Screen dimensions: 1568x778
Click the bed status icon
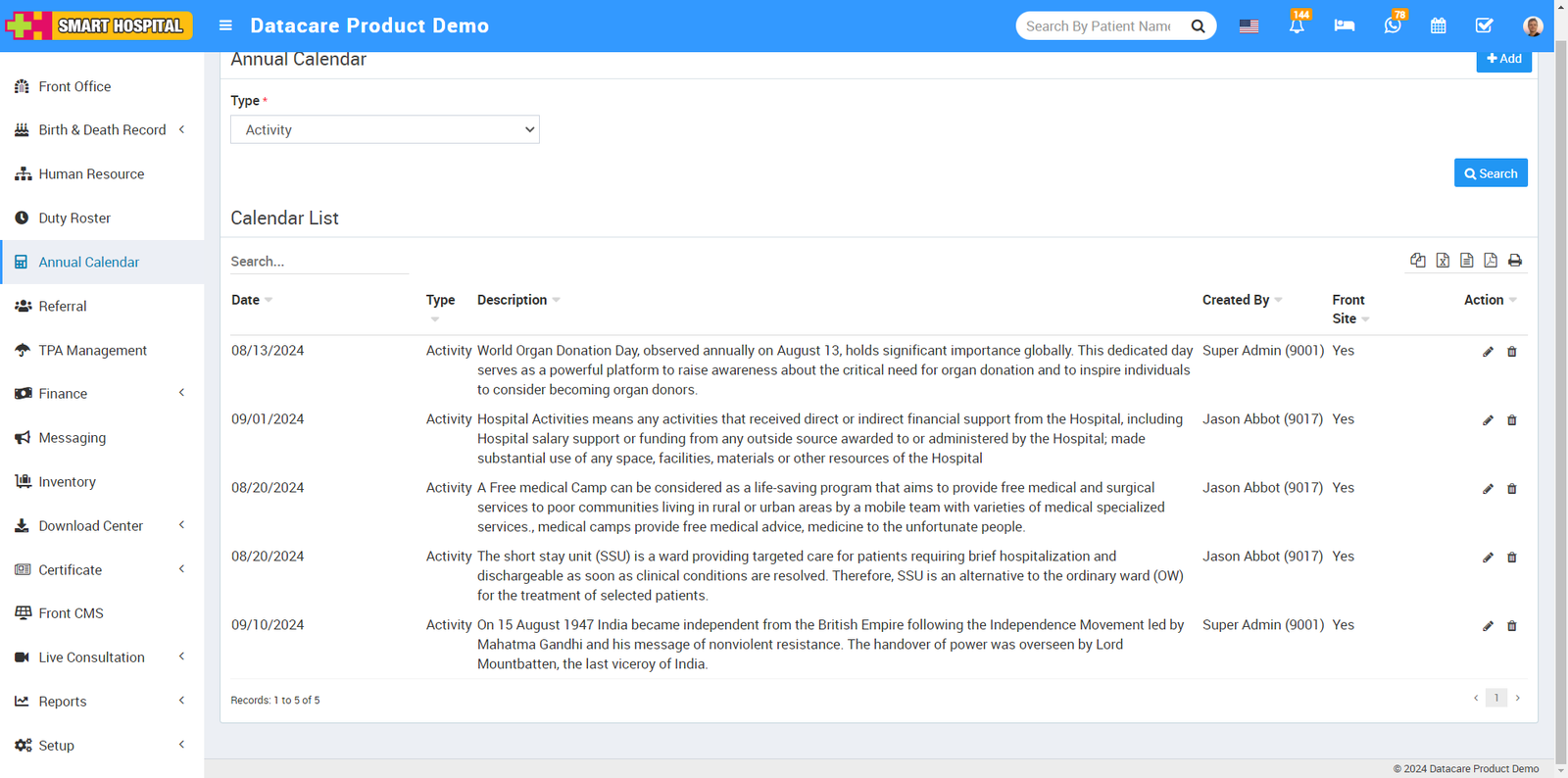point(1344,25)
